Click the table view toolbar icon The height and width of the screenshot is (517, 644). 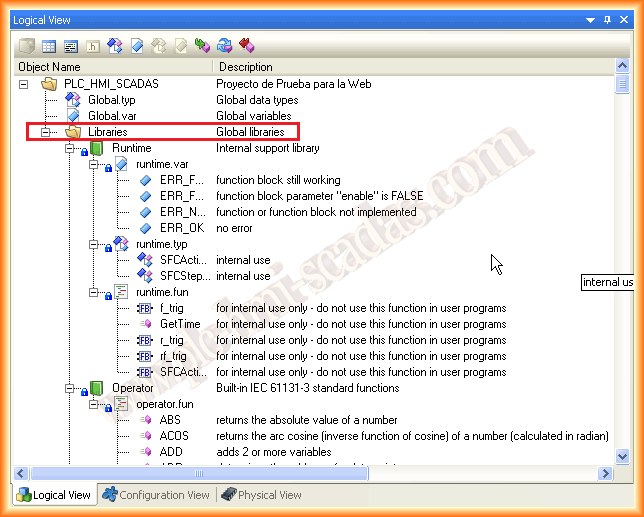tap(48, 45)
